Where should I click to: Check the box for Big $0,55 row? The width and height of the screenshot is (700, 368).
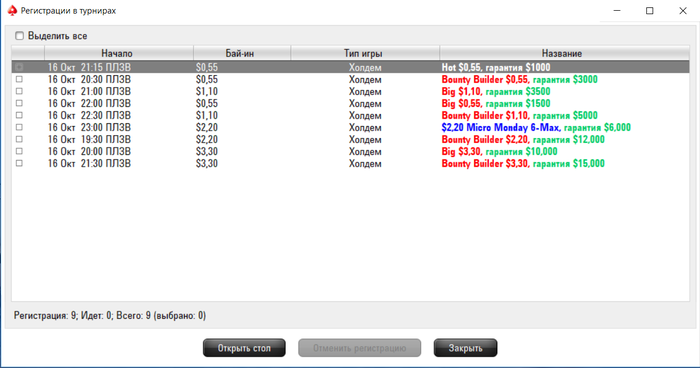pos(19,104)
